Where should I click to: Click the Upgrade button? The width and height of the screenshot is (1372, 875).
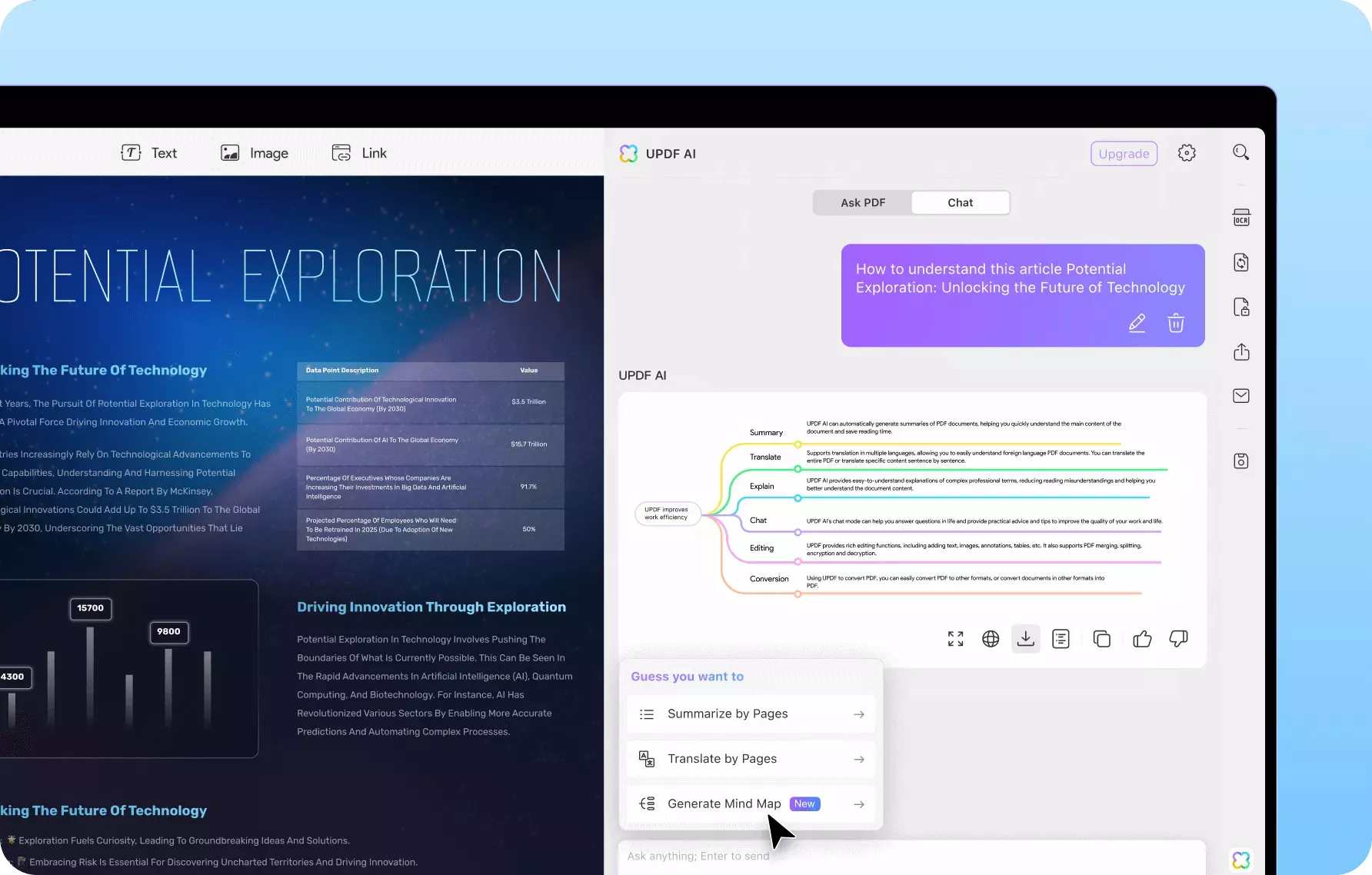pyautogui.click(x=1124, y=154)
